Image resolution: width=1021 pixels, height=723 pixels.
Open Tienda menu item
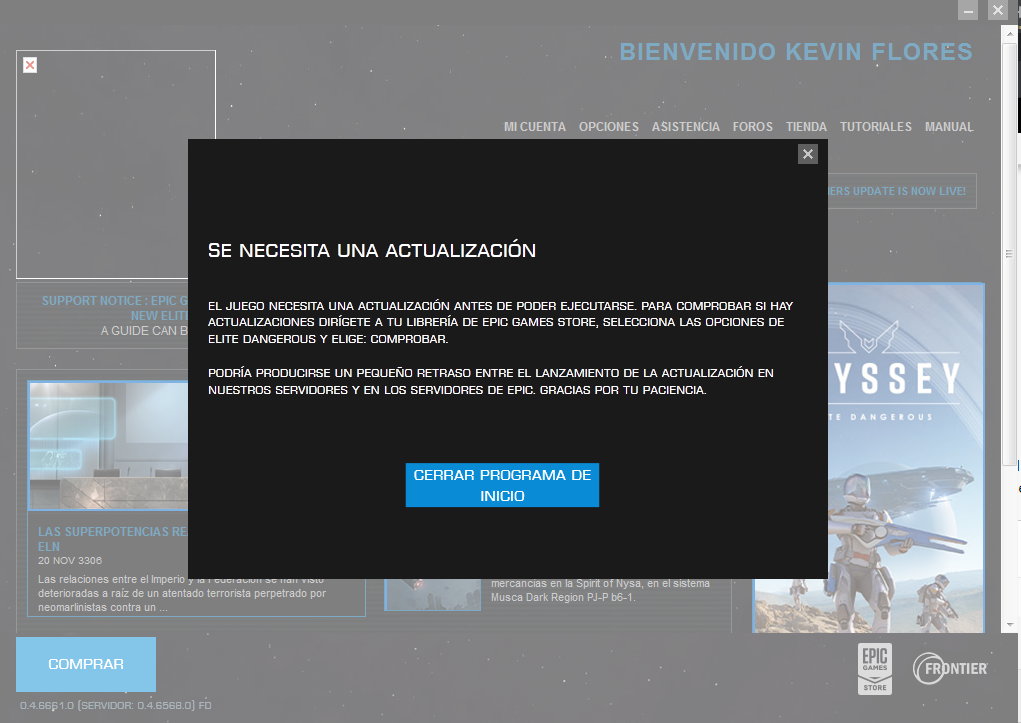pyautogui.click(x=806, y=127)
